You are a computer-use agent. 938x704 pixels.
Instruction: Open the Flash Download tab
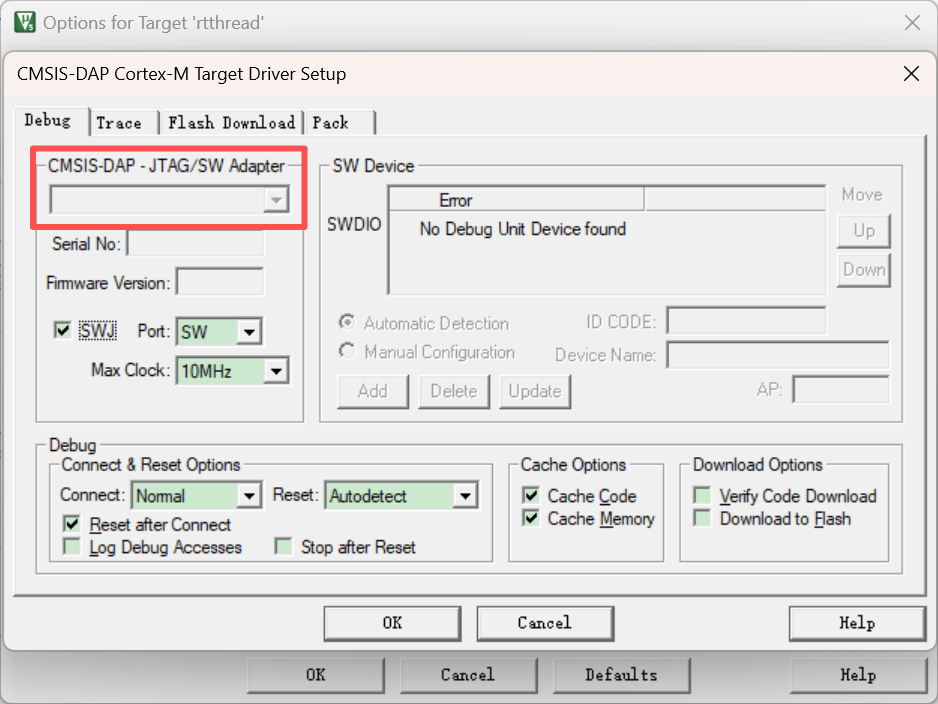coord(232,123)
